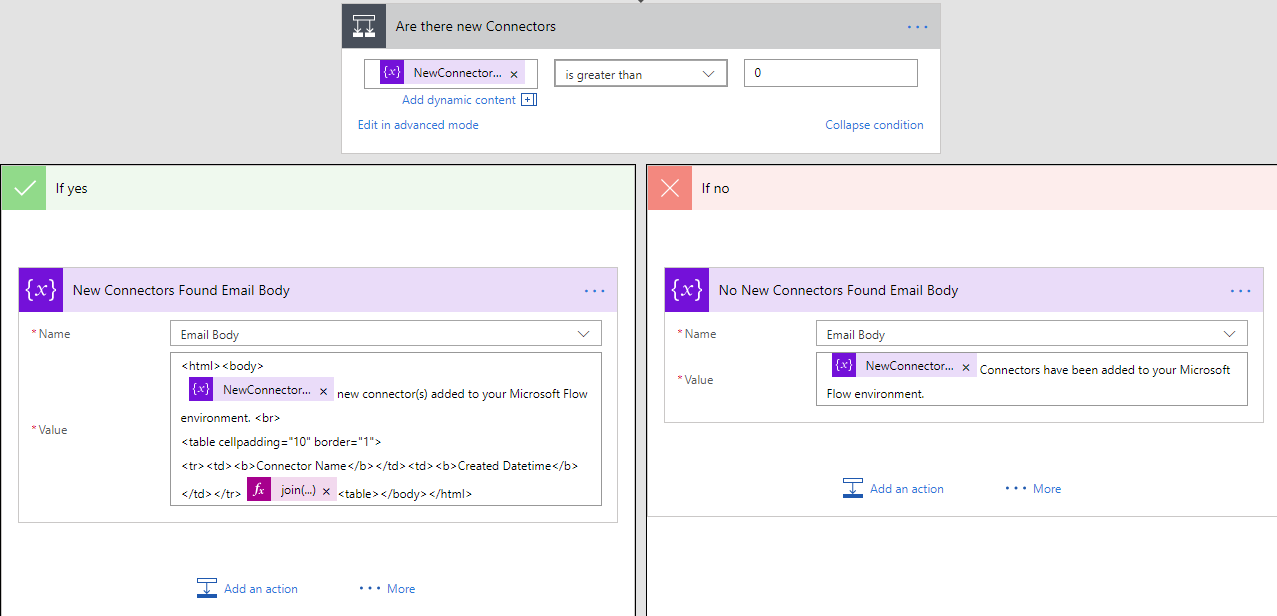This screenshot has width=1277, height=616.
Task: Open ellipsis menu on New Connectors Found Email Body
Action: click(594, 291)
